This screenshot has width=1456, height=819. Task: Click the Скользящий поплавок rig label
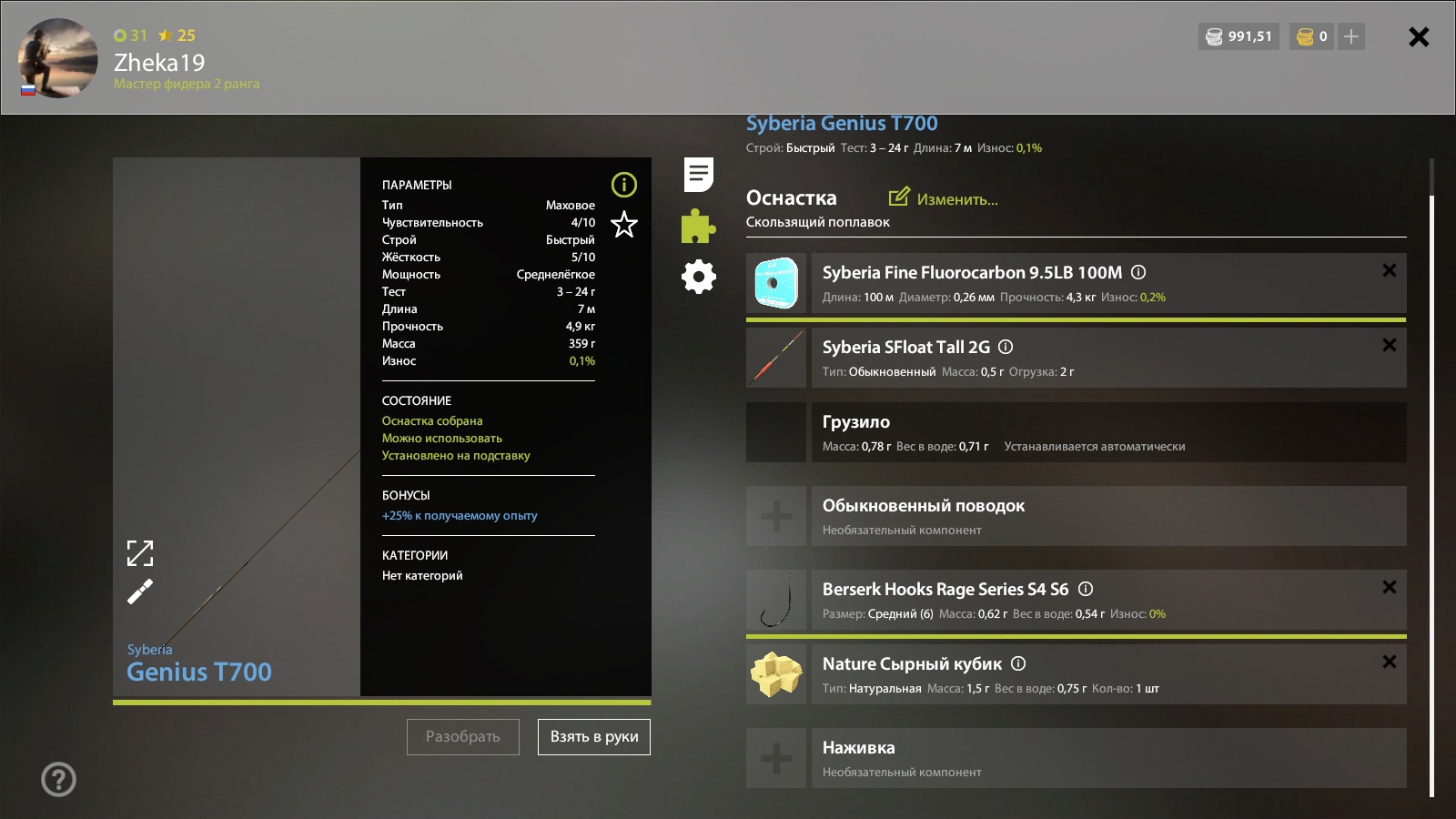click(x=818, y=222)
